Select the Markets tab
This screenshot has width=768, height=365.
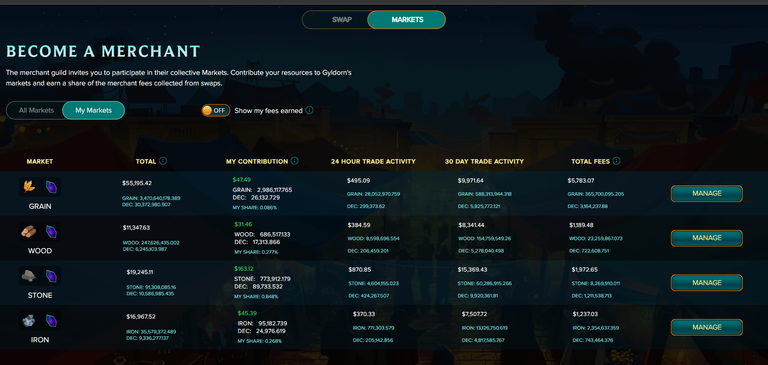click(408, 20)
